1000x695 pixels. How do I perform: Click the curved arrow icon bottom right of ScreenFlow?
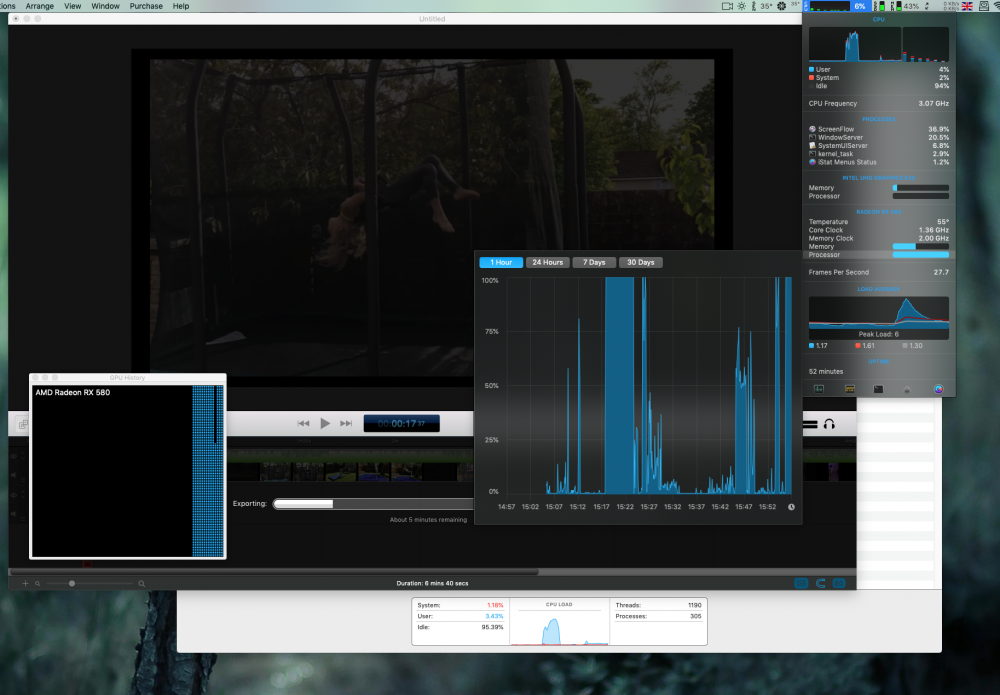point(821,583)
